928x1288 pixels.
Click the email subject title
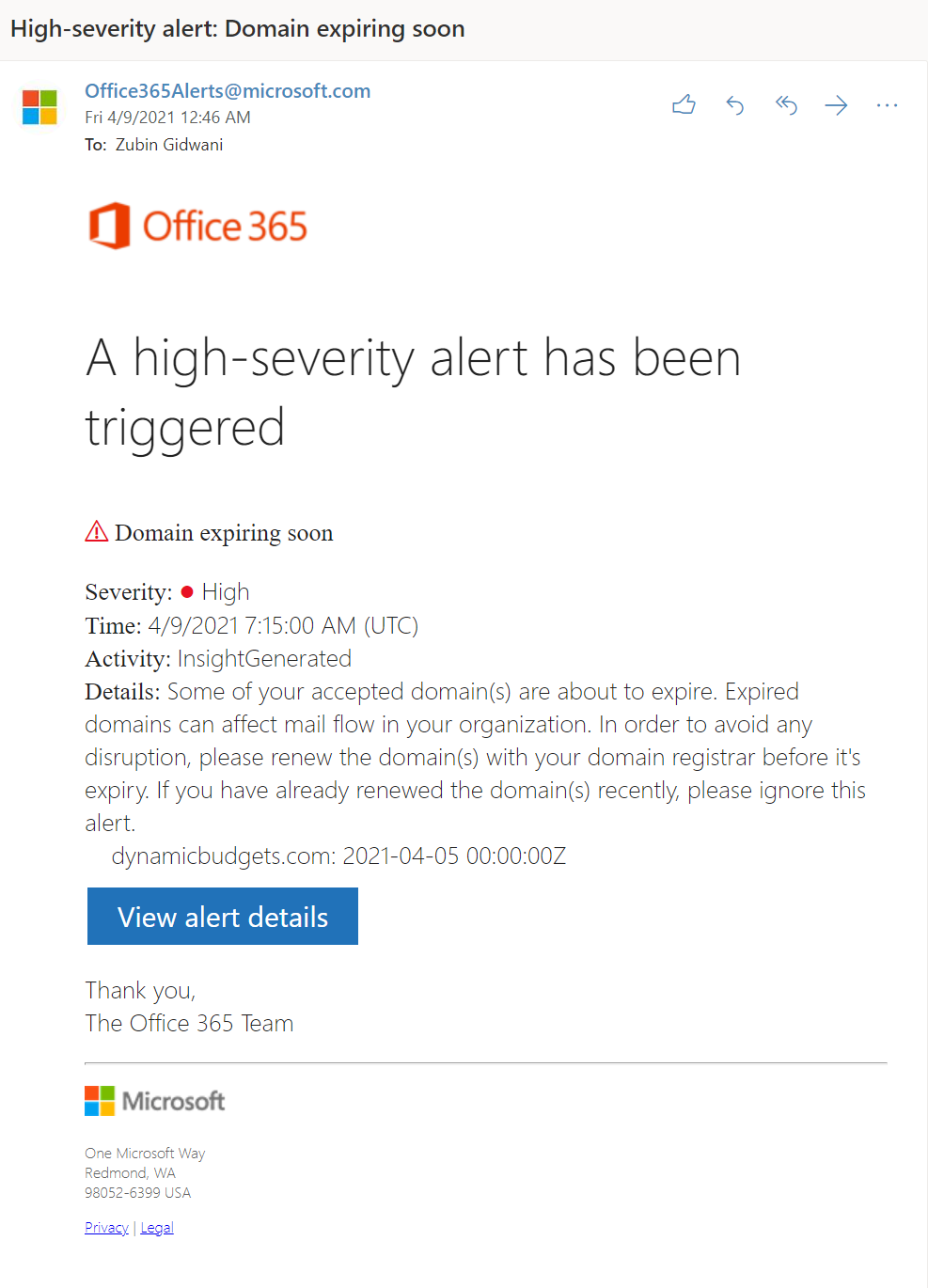(238, 29)
